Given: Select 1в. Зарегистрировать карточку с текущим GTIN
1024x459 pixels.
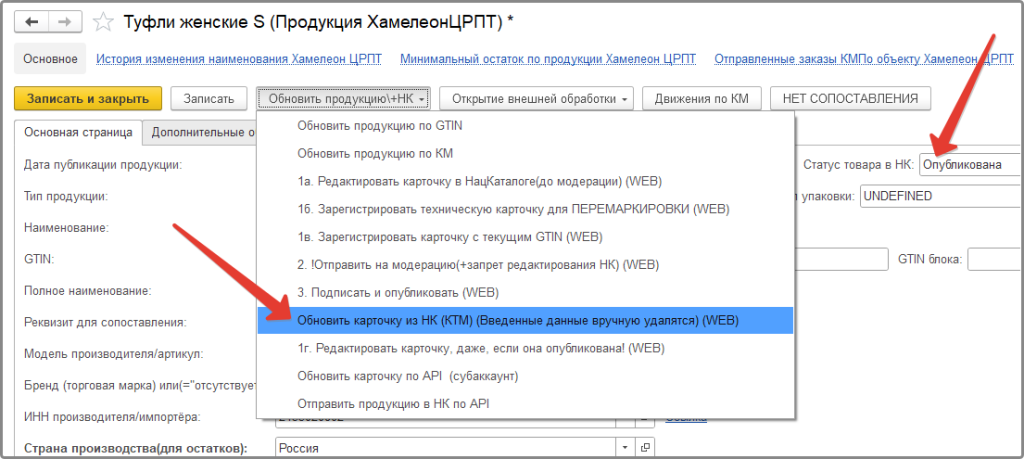Looking at the screenshot, I should point(525,237).
